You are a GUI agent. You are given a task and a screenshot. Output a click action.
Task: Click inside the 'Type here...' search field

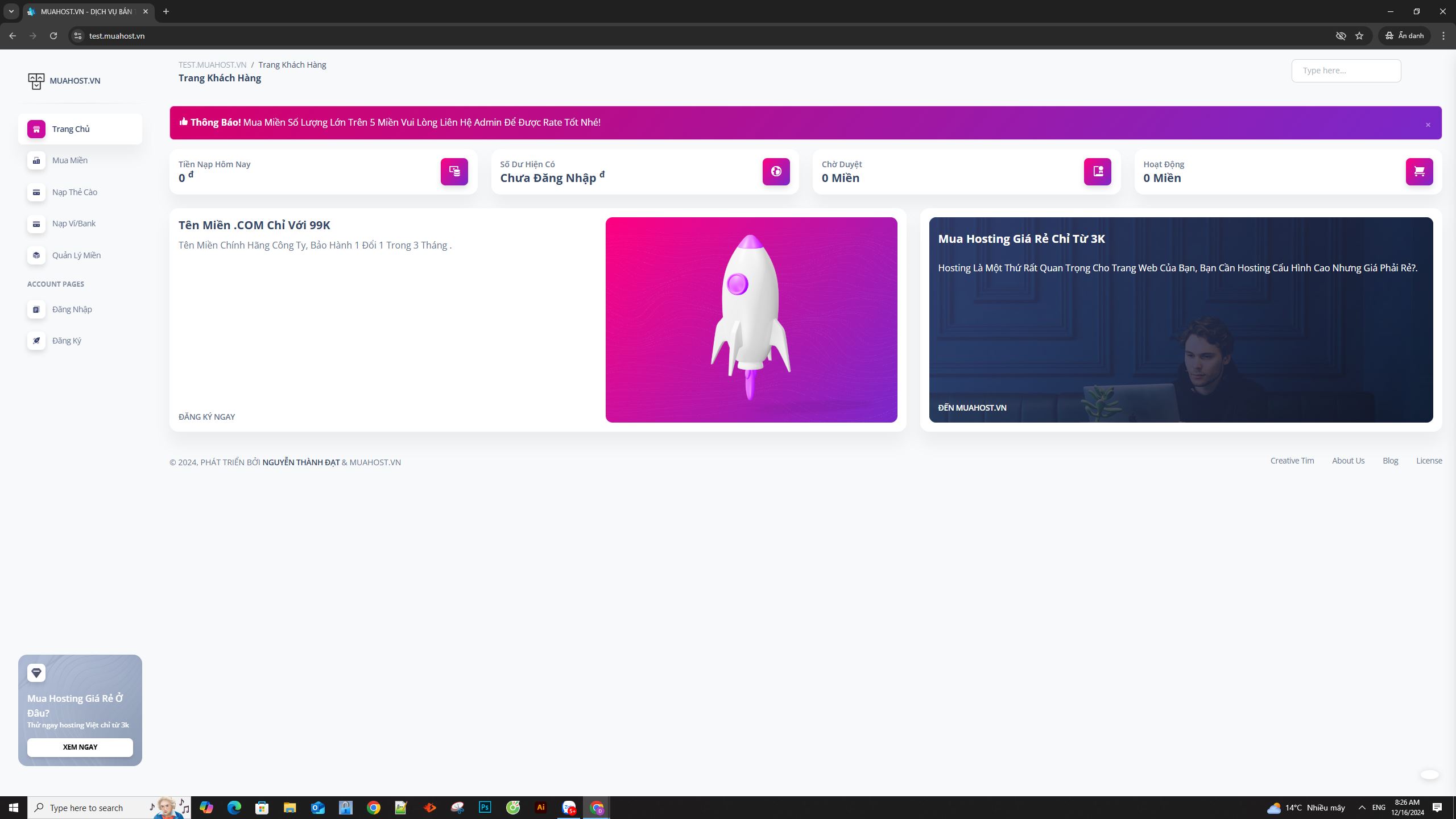tap(1346, 71)
